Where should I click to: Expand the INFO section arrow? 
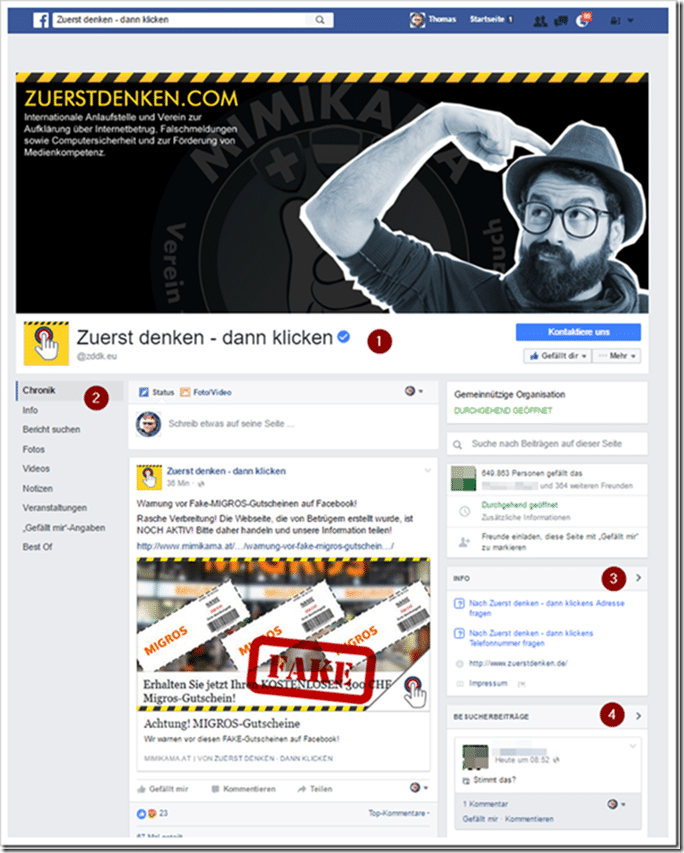[x=638, y=578]
